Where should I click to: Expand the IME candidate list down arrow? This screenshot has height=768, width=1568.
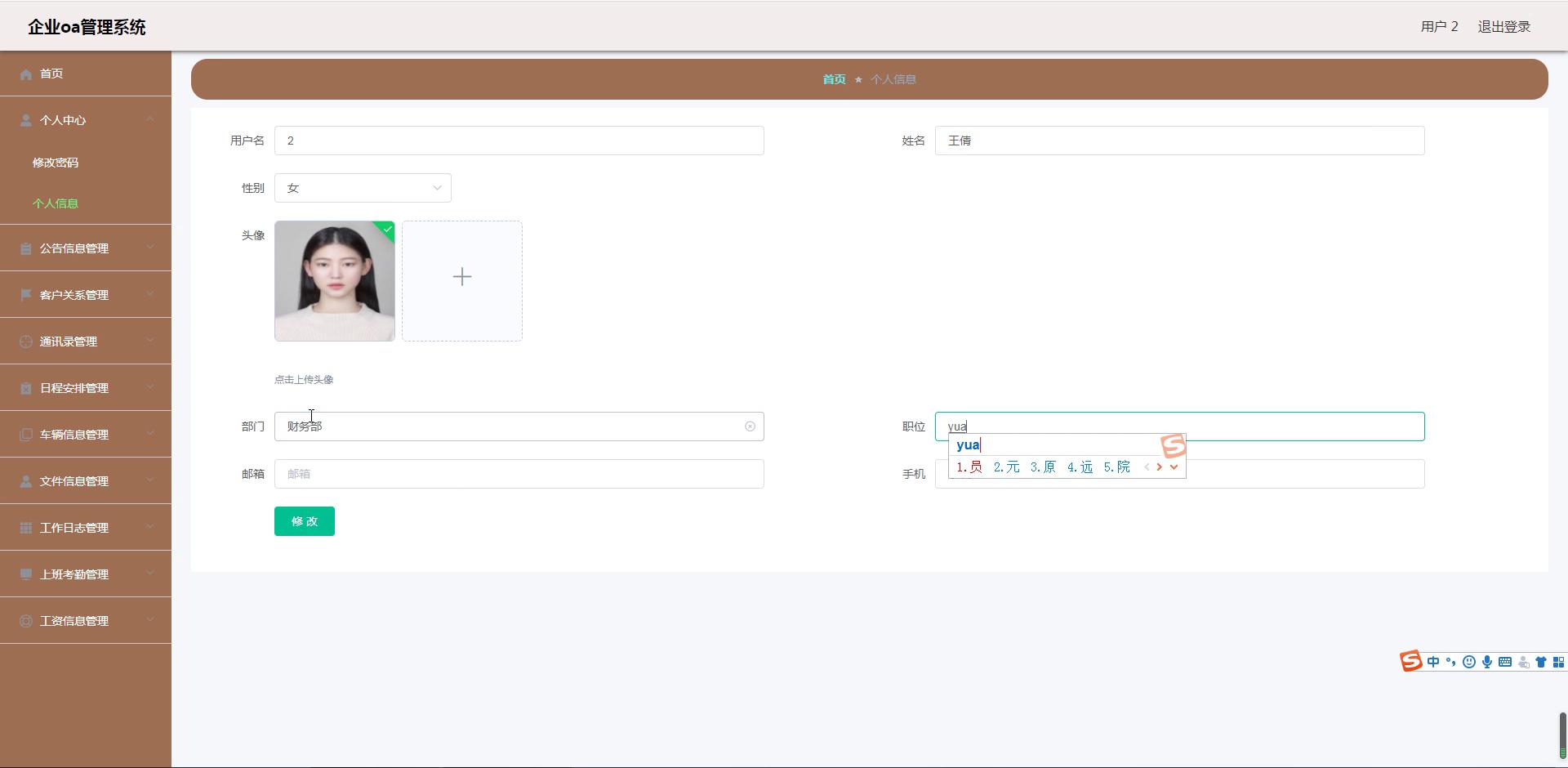[1174, 467]
